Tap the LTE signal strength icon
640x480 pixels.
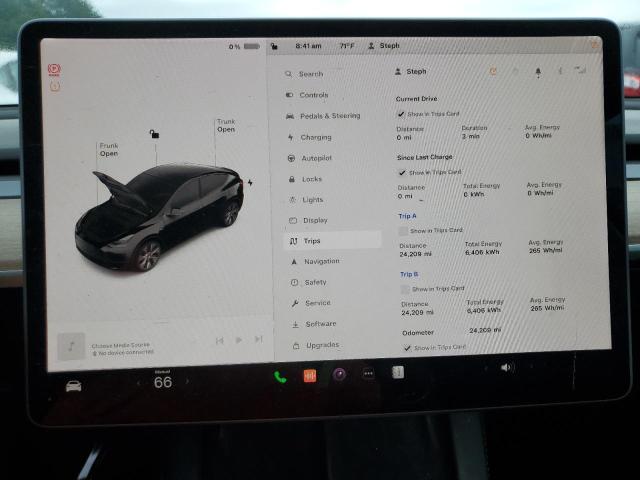coord(580,70)
